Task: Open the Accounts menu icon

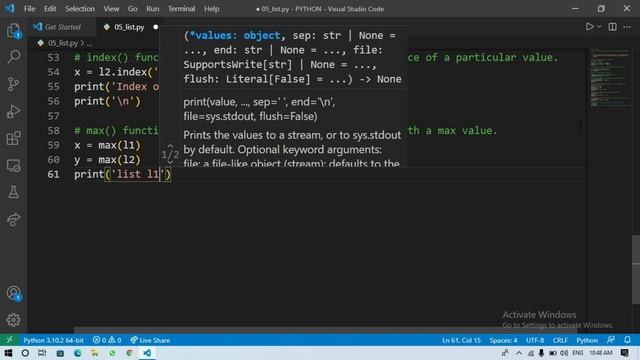Action: pos(13,293)
